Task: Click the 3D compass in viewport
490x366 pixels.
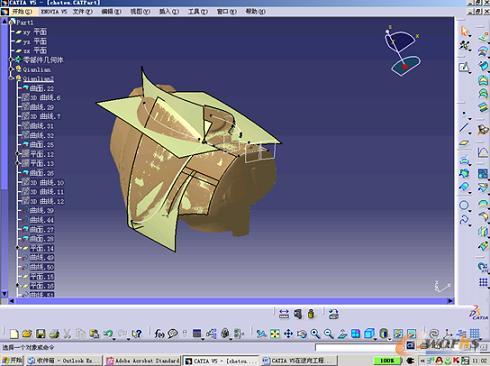Action: coord(402,50)
